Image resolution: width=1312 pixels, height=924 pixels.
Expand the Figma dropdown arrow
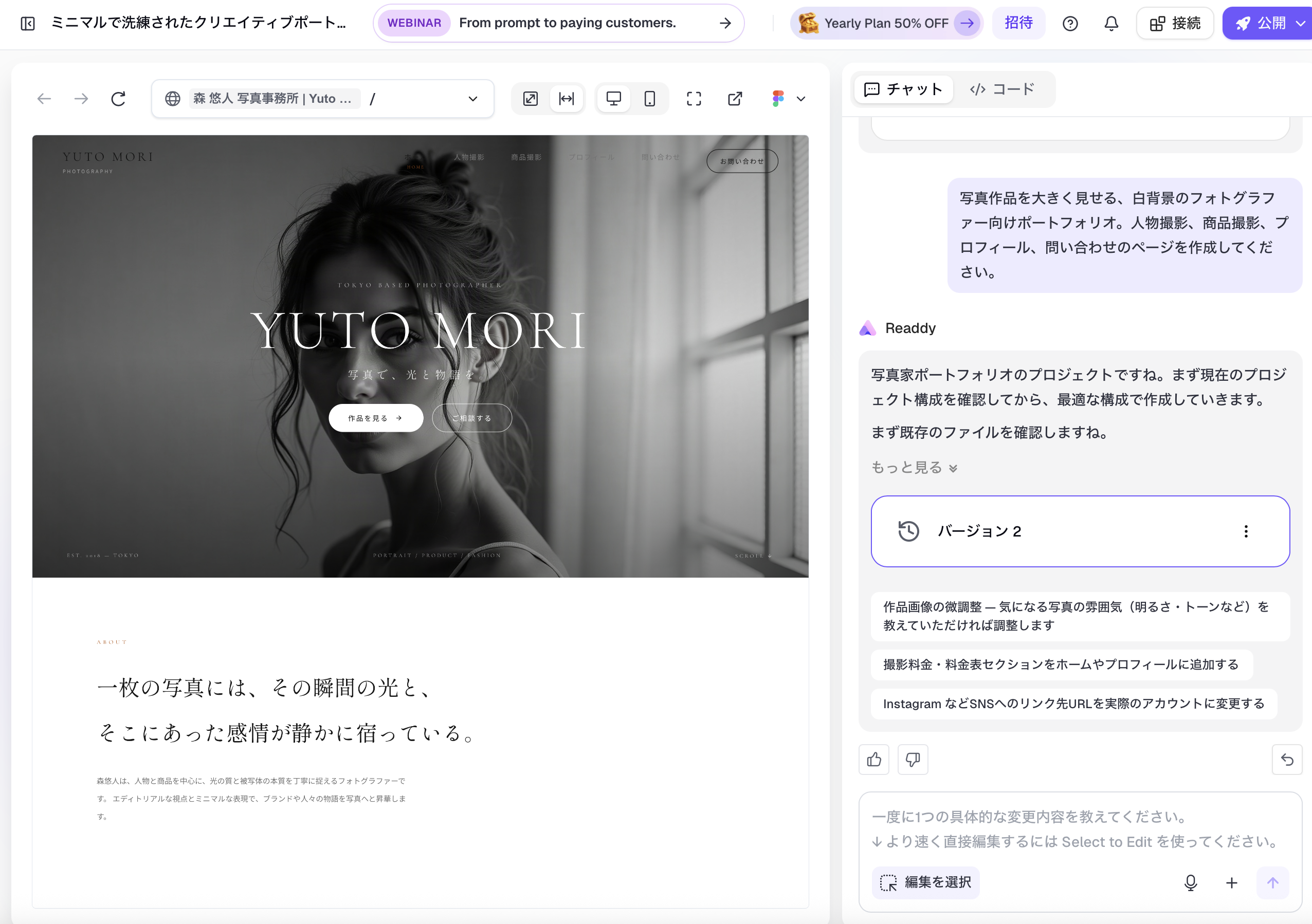[x=801, y=99]
